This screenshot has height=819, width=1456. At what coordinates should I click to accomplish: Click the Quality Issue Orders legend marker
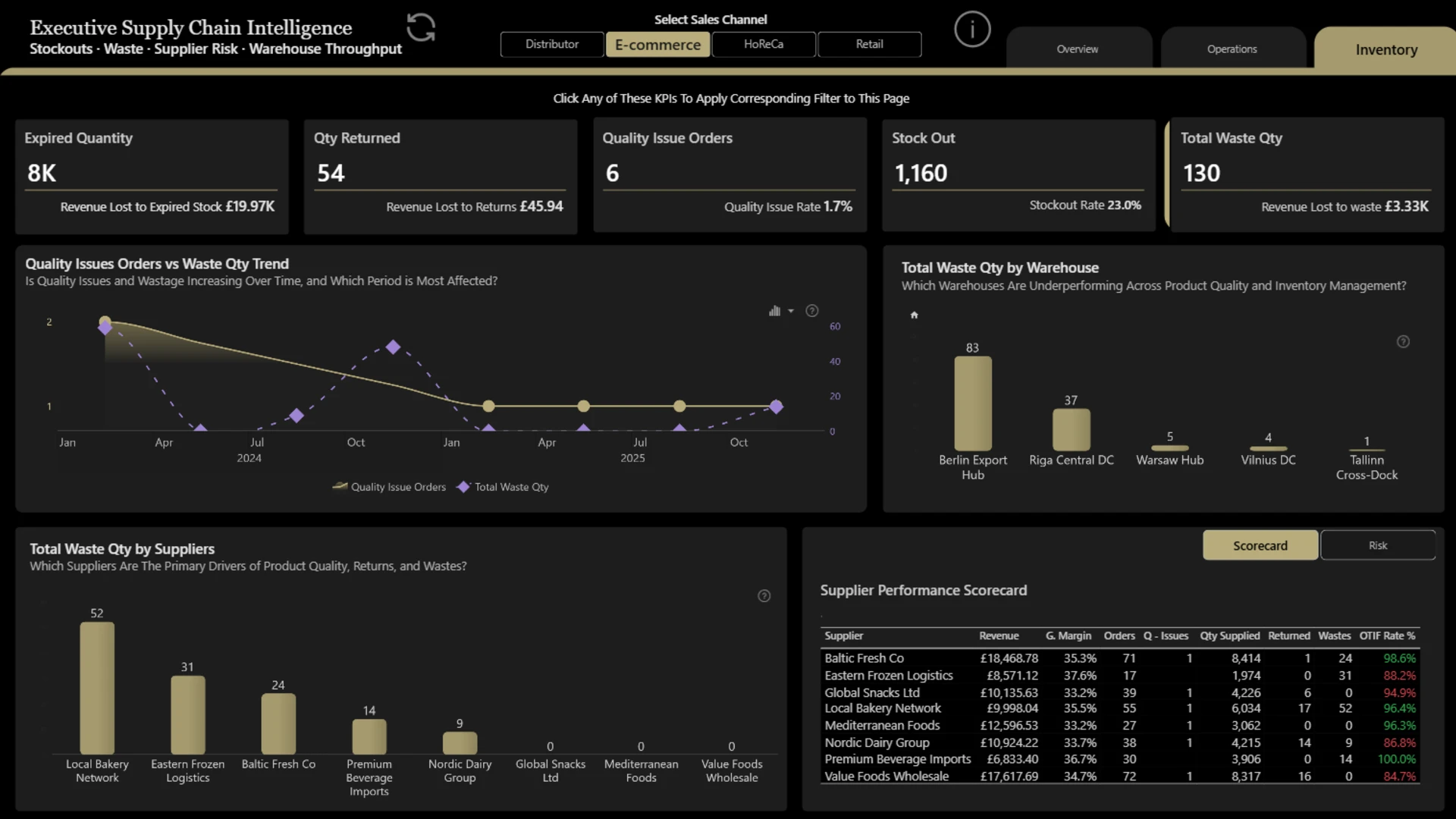click(340, 487)
